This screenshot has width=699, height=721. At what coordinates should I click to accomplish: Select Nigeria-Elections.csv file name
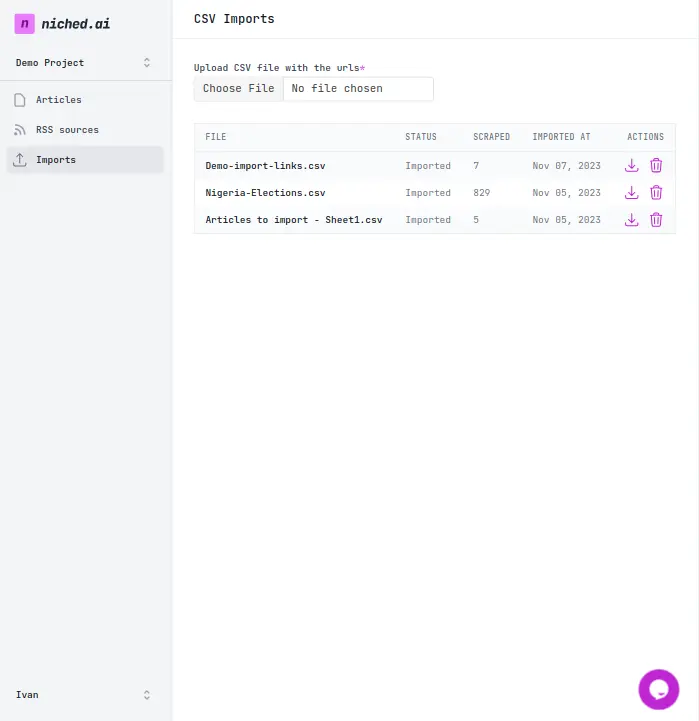pos(265,193)
